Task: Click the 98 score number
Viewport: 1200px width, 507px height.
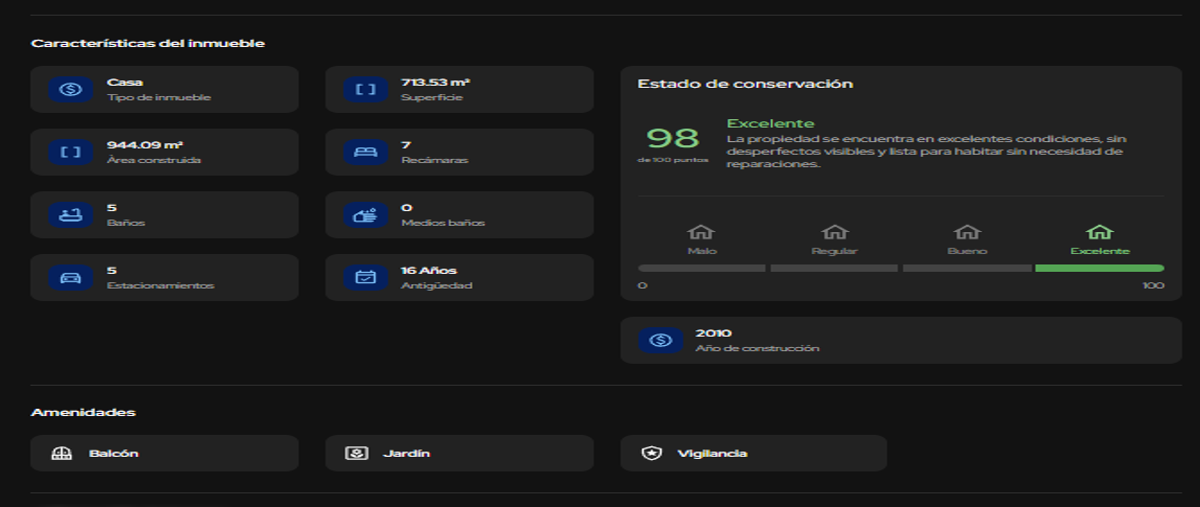Action: [672, 137]
